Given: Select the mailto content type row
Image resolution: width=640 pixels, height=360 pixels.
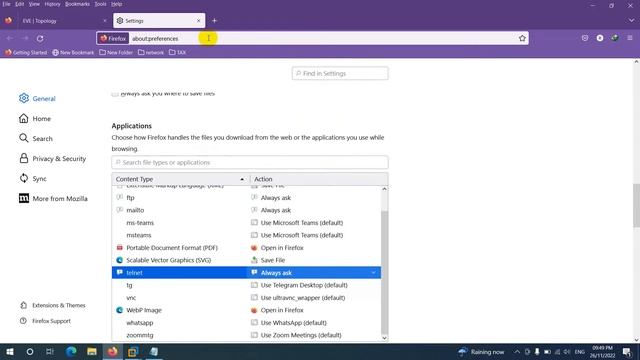Looking at the screenshot, I should (x=246, y=210).
